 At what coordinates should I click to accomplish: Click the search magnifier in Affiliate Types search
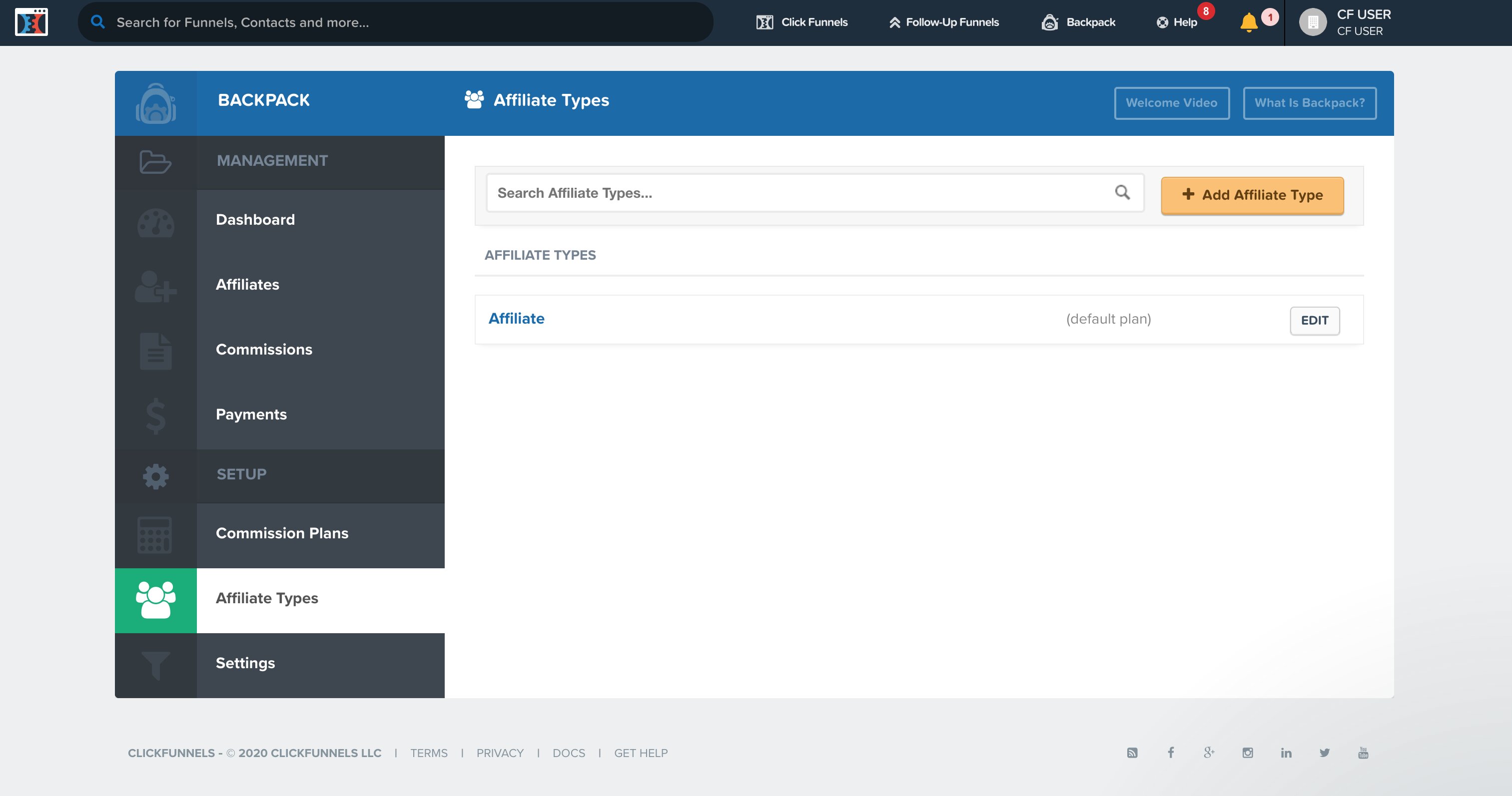tap(1122, 192)
